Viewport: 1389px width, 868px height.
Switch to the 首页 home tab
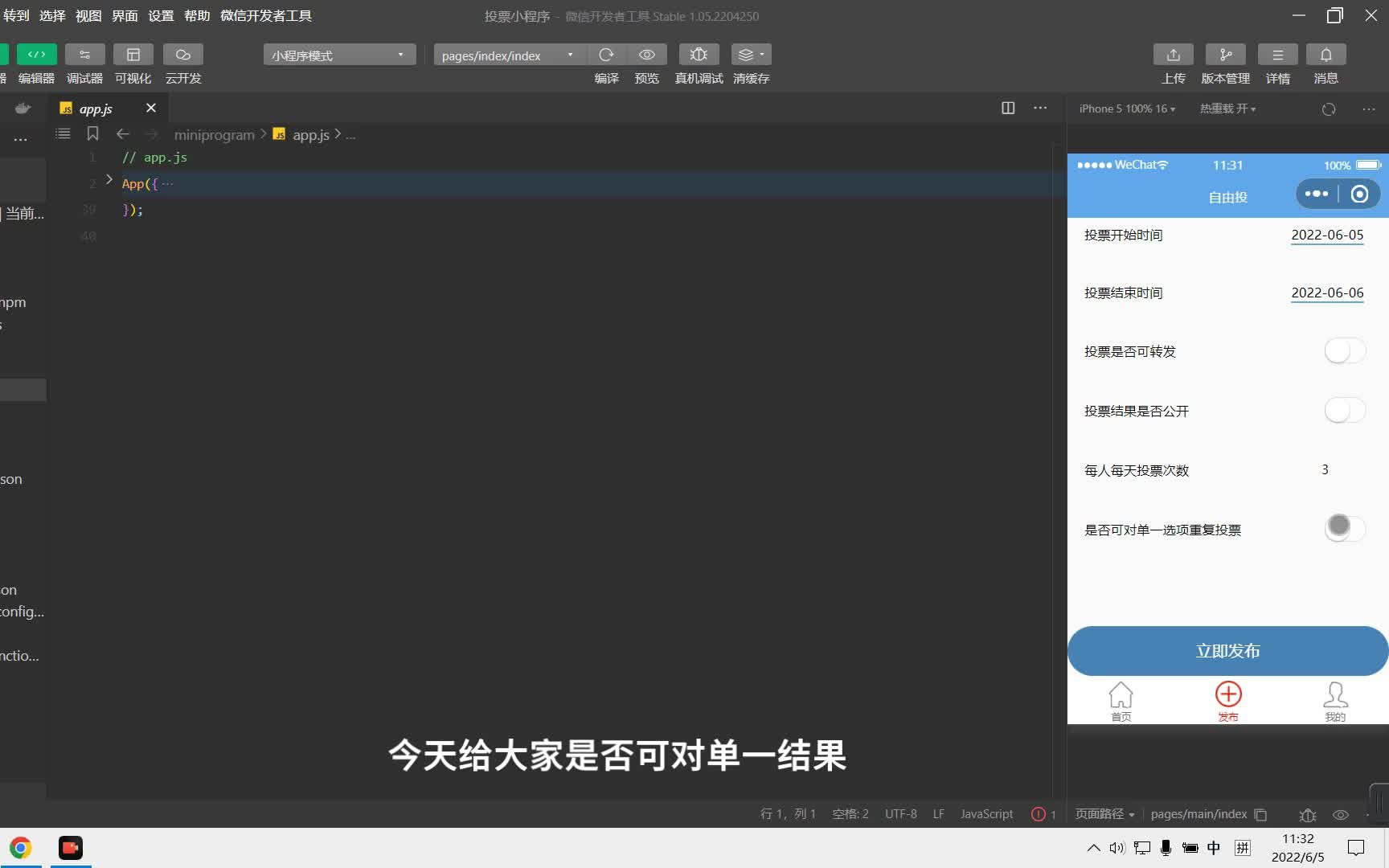[1121, 702]
